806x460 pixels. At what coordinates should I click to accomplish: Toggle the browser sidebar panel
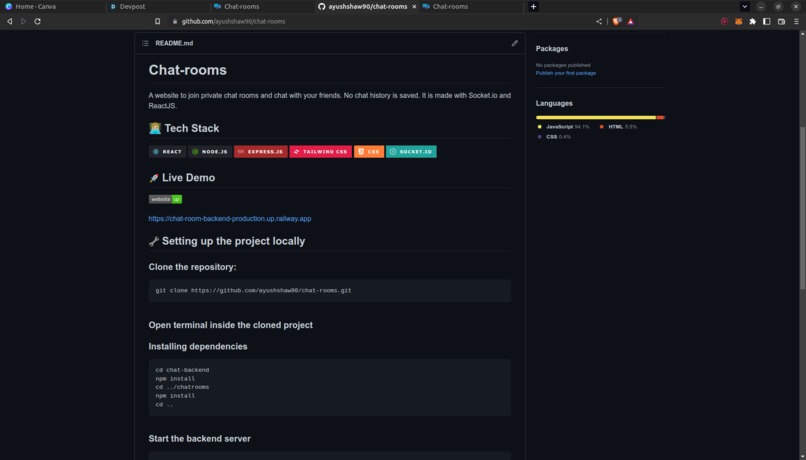(767, 21)
